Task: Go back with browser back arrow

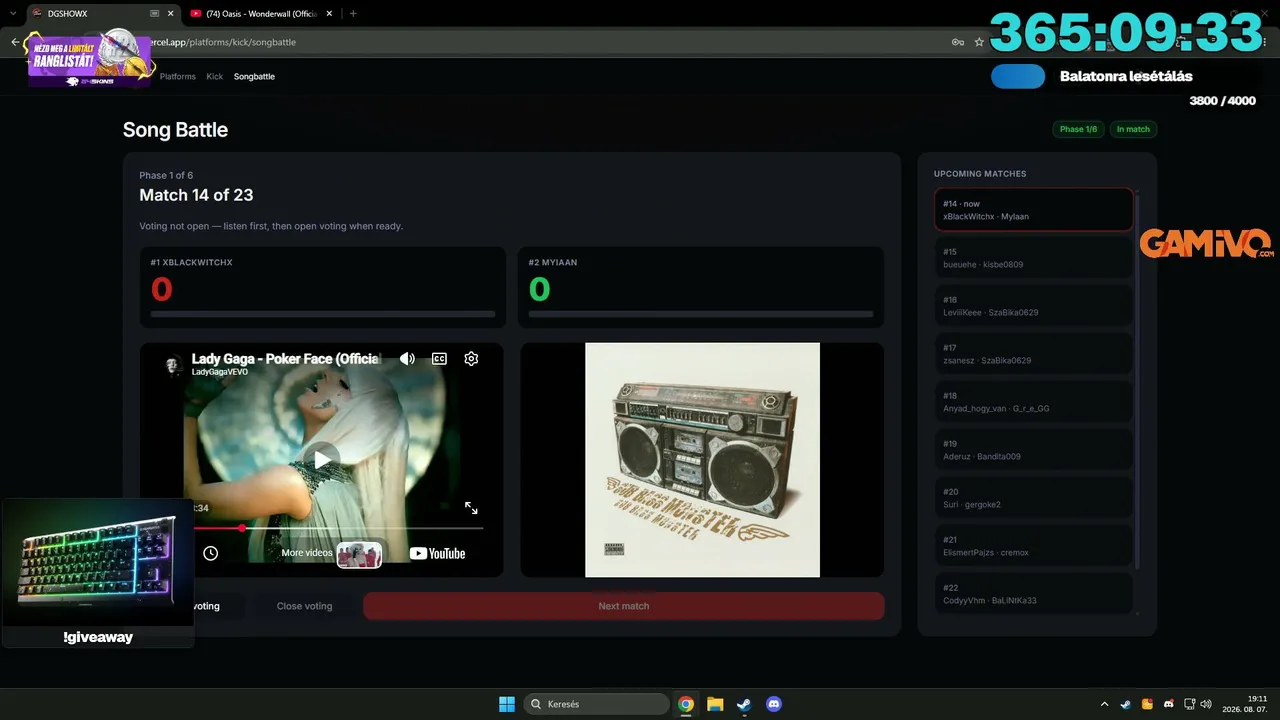Action: [x=15, y=42]
